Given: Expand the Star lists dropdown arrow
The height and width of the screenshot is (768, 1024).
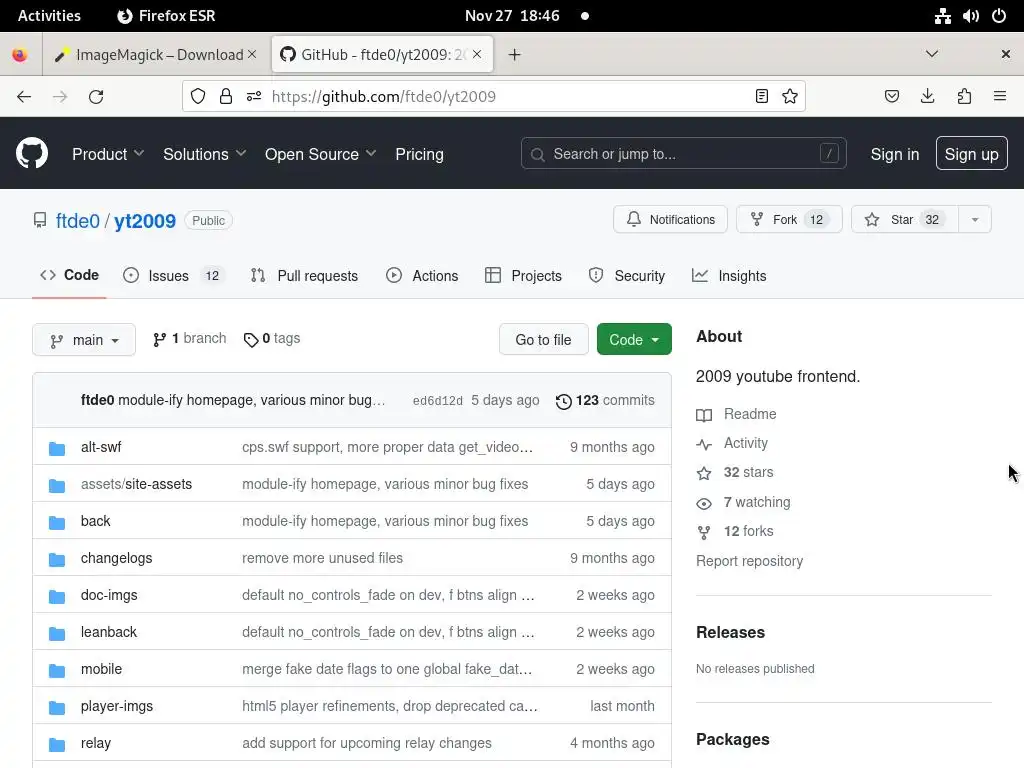Looking at the screenshot, I should point(974,219).
